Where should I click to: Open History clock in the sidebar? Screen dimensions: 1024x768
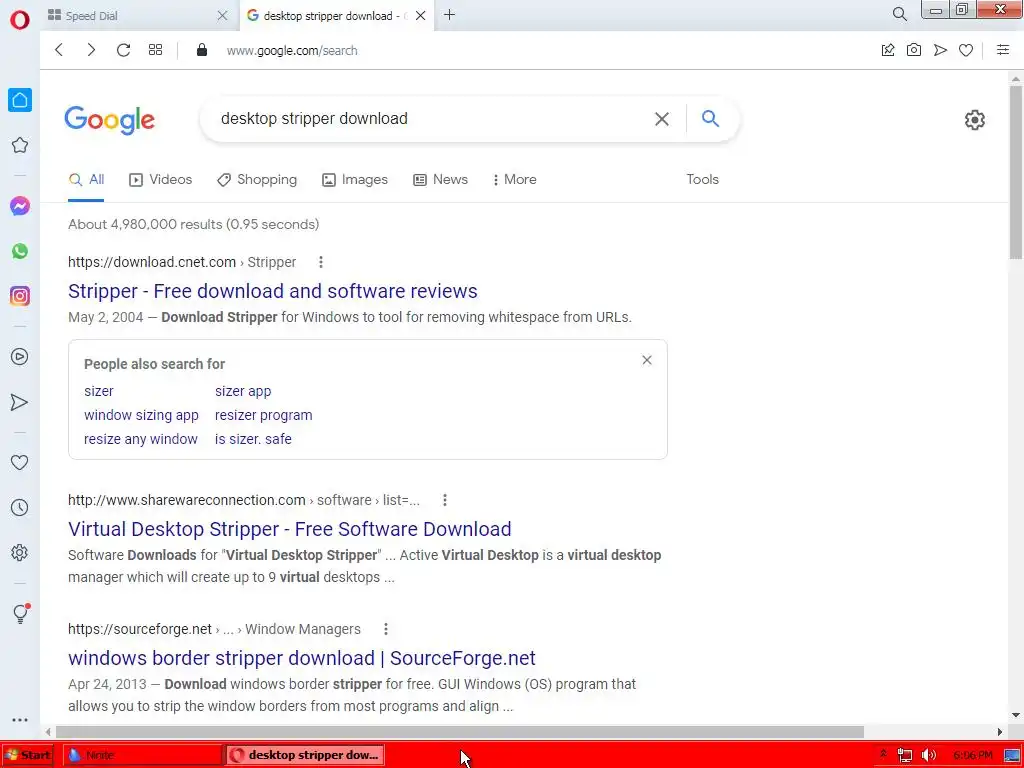pyautogui.click(x=20, y=507)
